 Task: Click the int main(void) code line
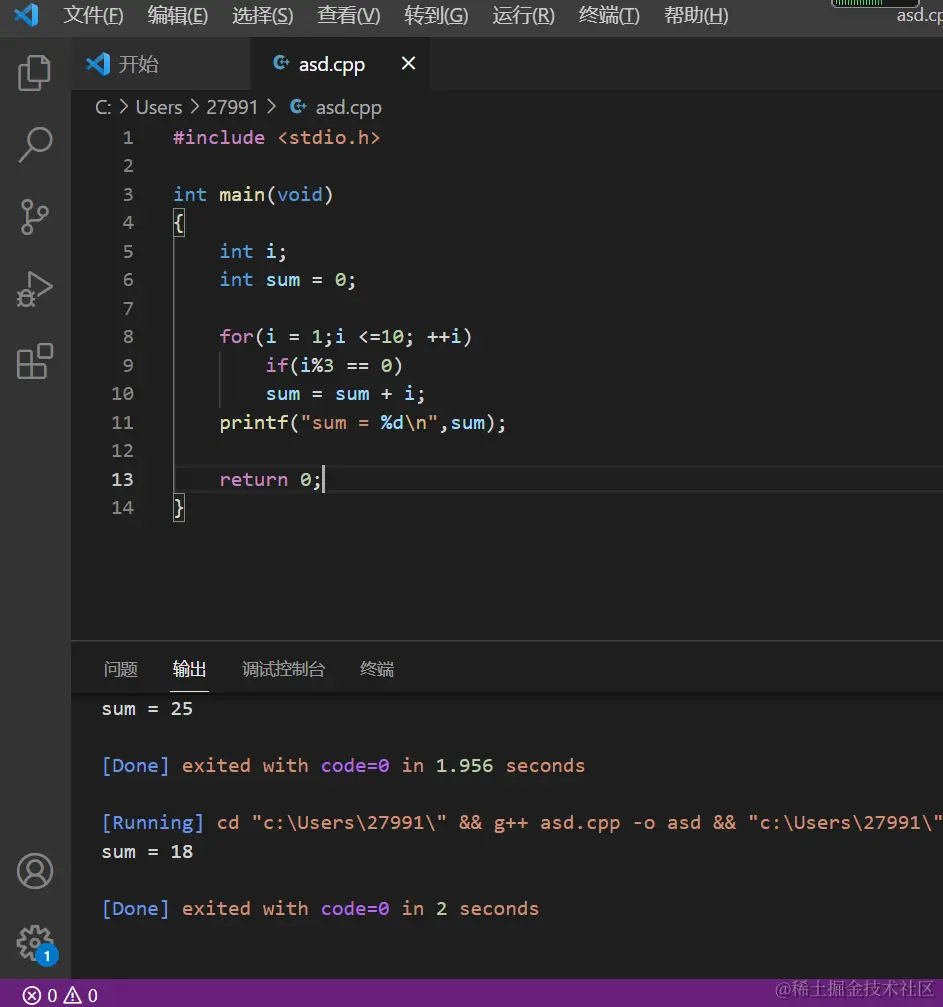coord(252,194)
